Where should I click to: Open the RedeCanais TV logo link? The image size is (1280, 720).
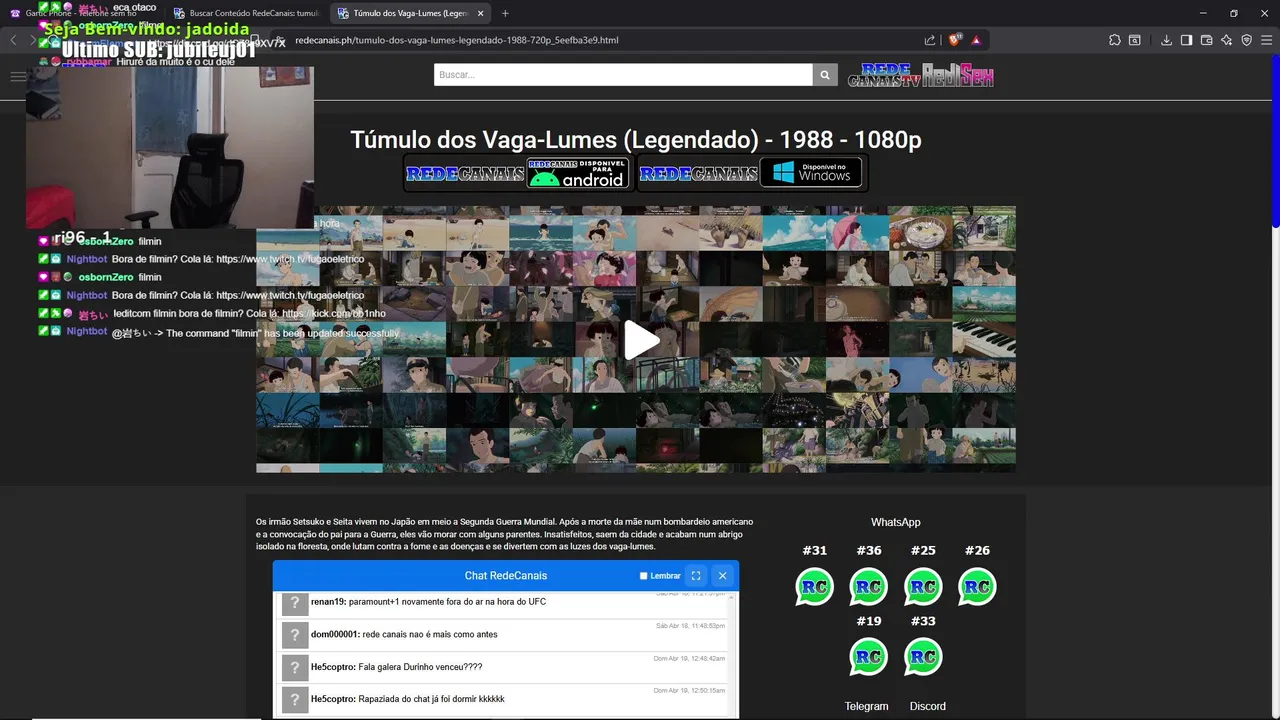[x=883, y=75]
